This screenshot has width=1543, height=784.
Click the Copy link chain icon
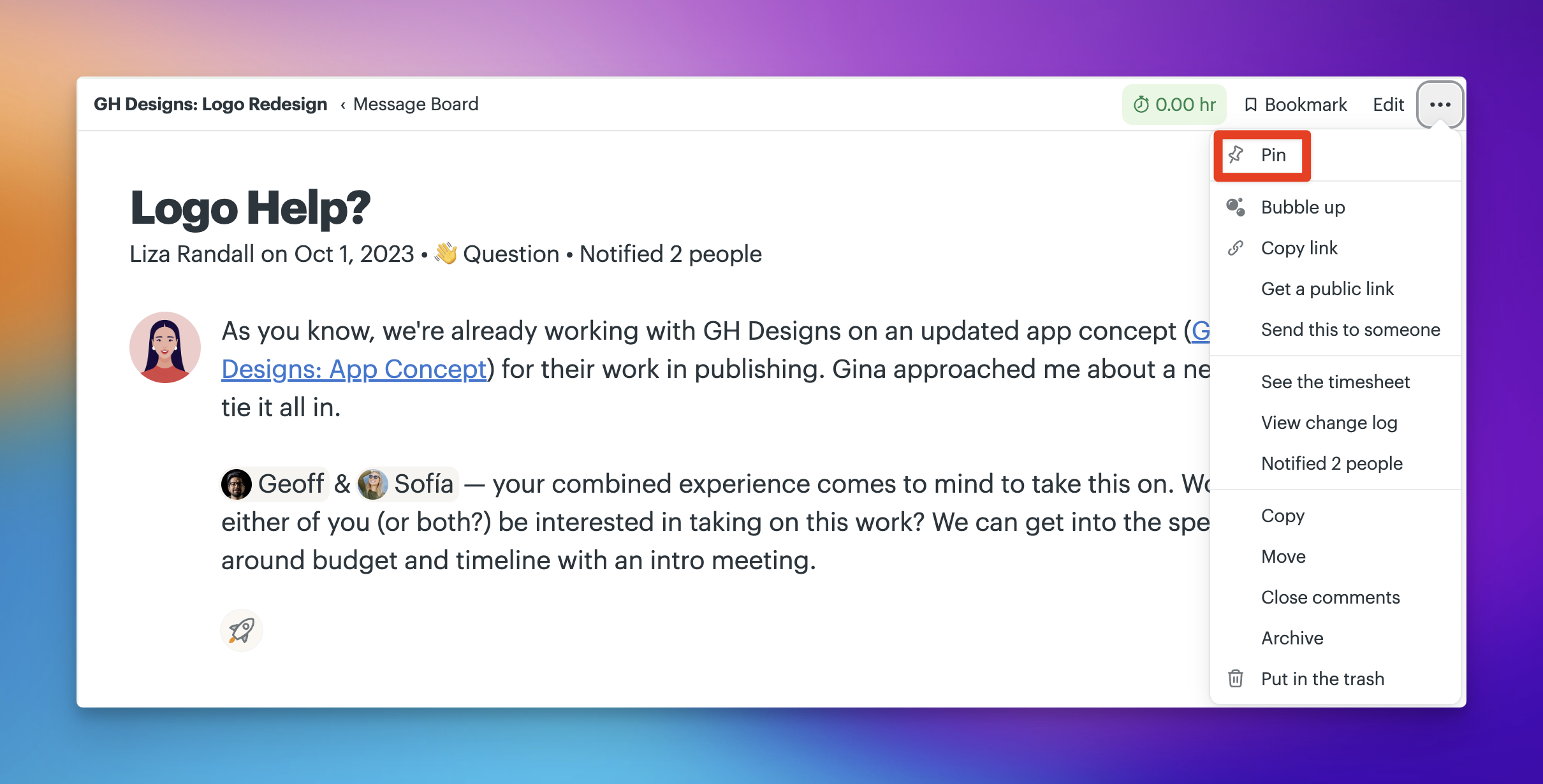[1236, 248]
